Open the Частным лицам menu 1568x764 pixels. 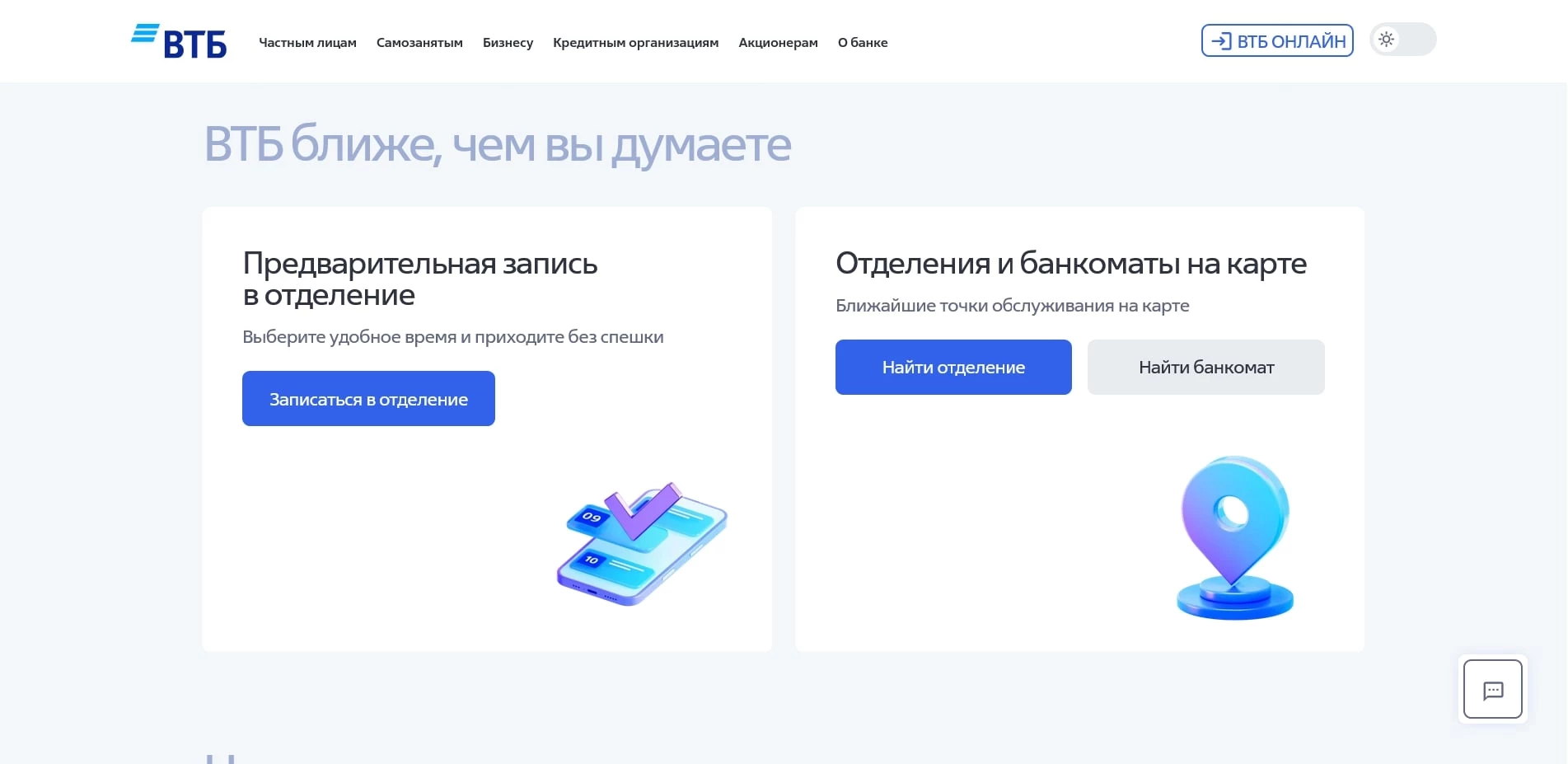point(307,42)
